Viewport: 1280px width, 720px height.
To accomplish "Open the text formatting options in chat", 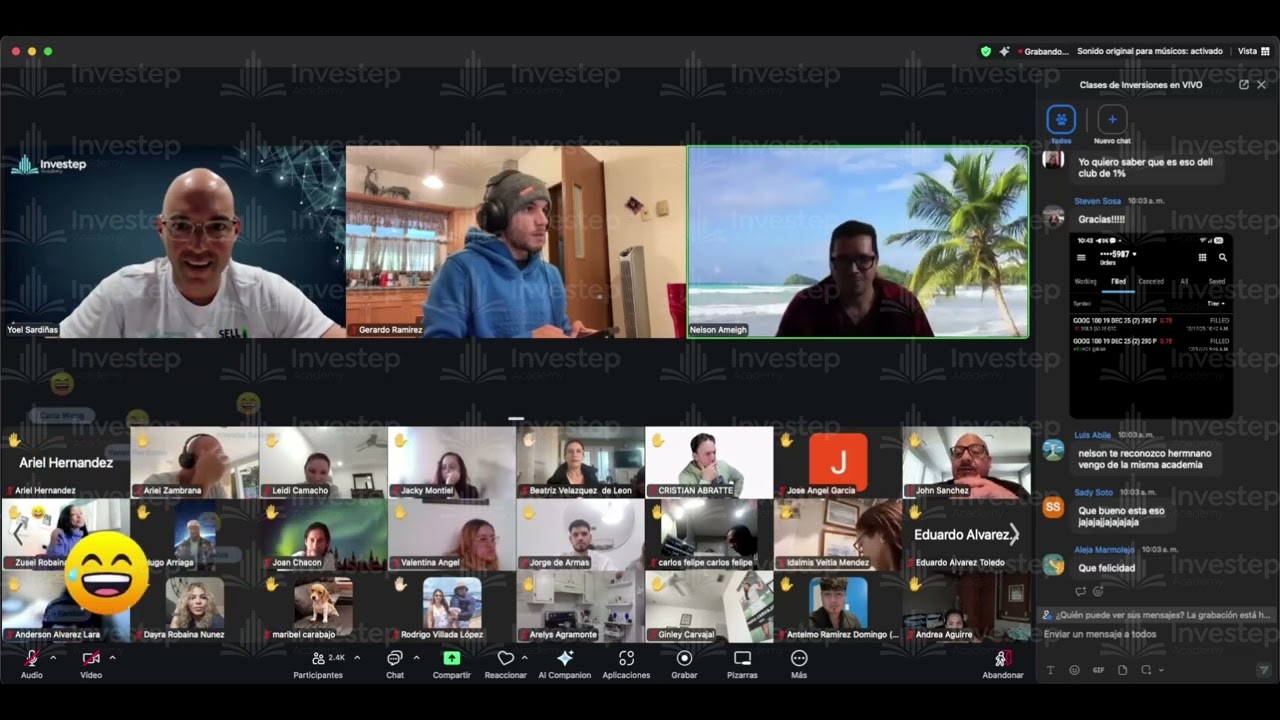I will [1050, 670].
